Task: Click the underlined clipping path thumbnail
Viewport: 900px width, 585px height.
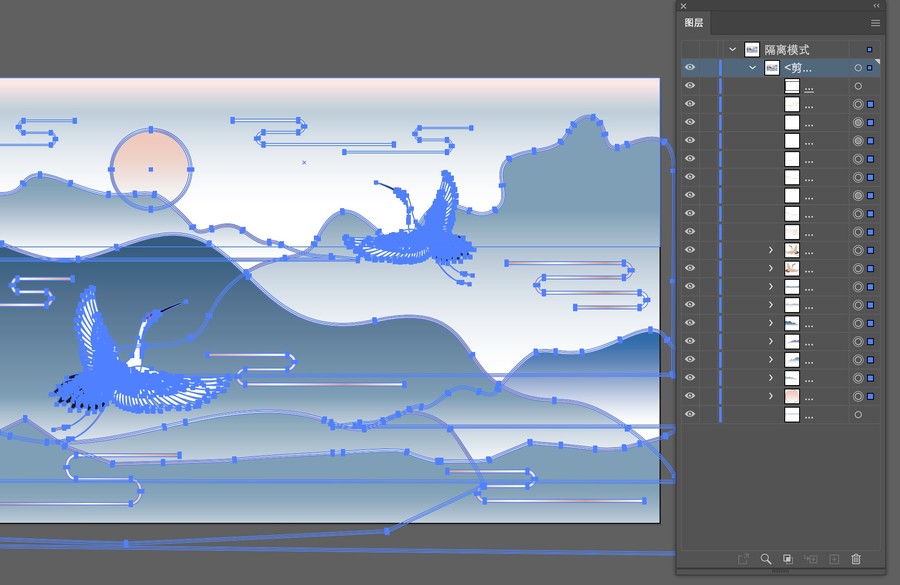Action: tap(792, 86)
